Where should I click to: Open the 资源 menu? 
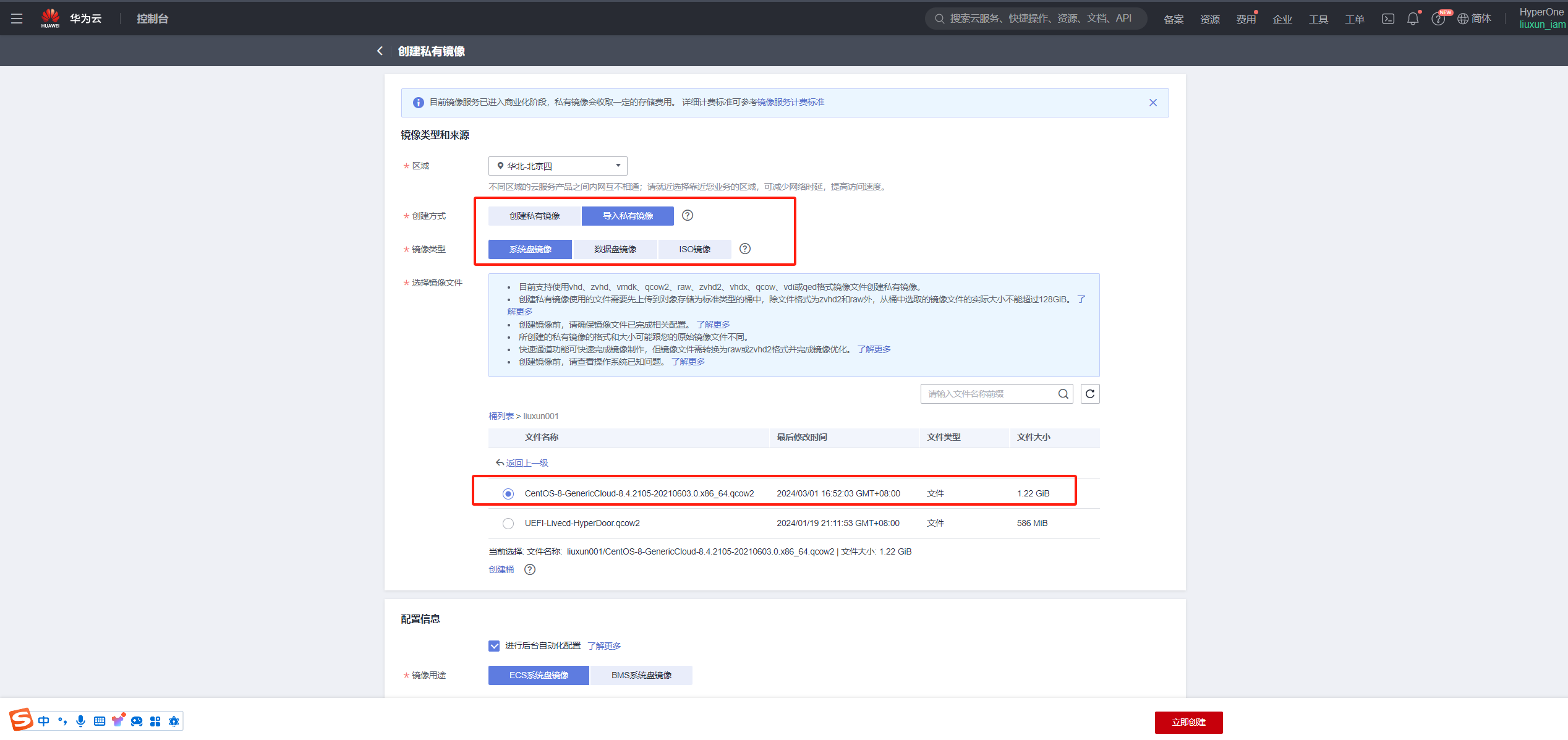(x=1210, y=19)
